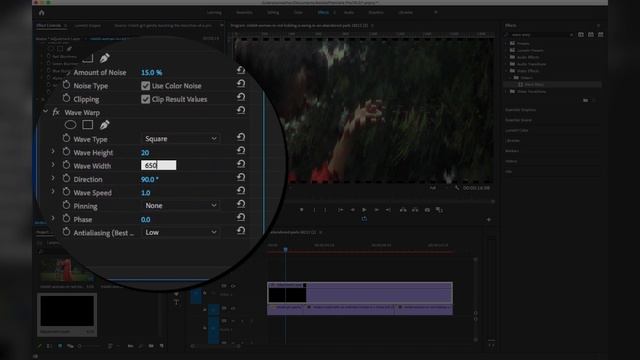Toggle loop playback in Program monitor
640x360 pixels.
coord(364,219)
